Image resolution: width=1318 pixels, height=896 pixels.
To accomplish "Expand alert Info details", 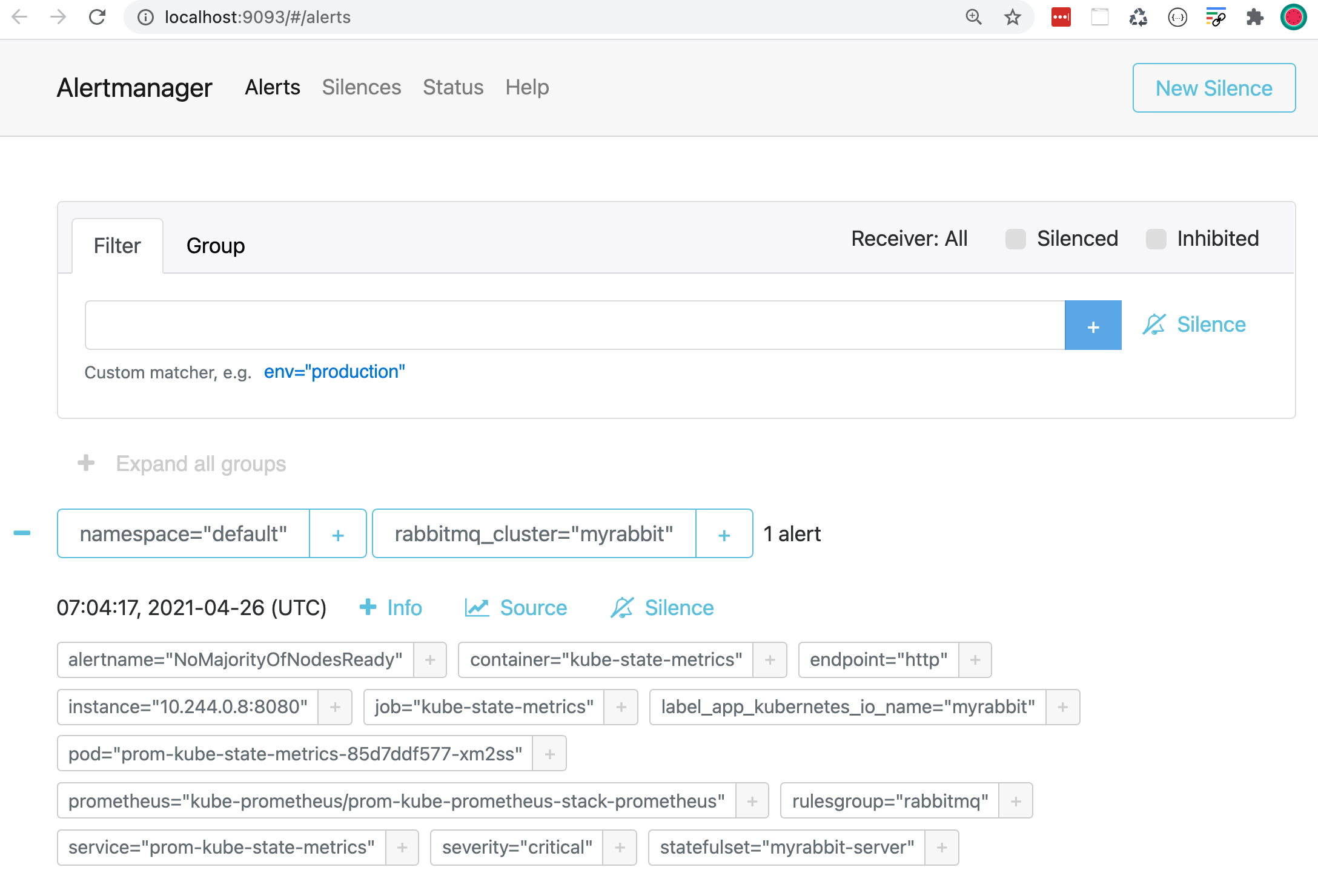I will [391, 608].
